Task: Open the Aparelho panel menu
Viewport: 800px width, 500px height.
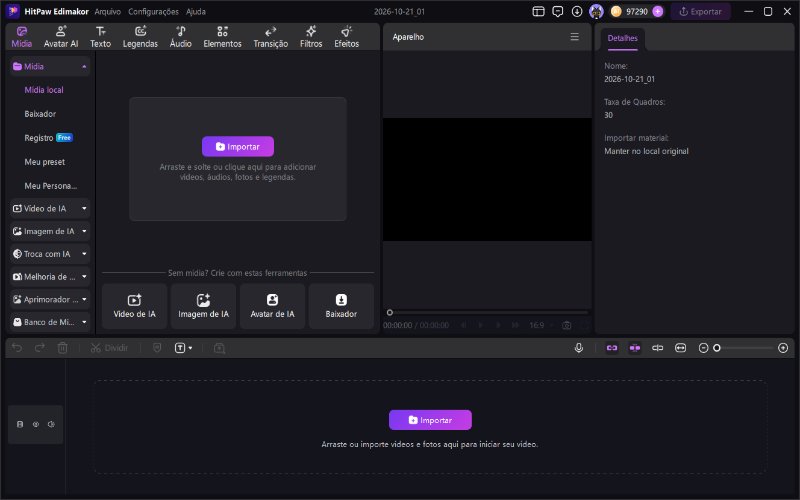Action: [574, 37]
